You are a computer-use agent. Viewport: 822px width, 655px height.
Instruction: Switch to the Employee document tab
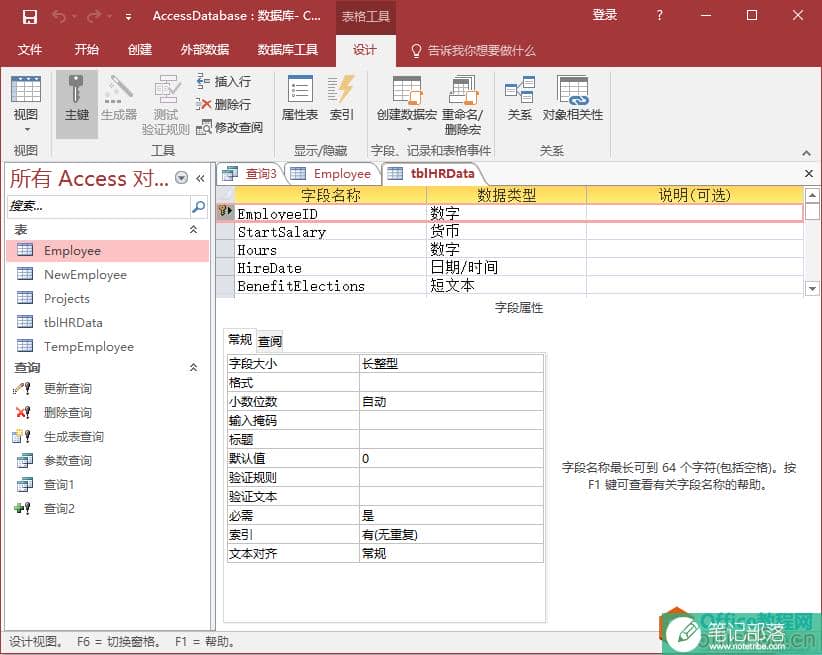[x=332, y=174]
